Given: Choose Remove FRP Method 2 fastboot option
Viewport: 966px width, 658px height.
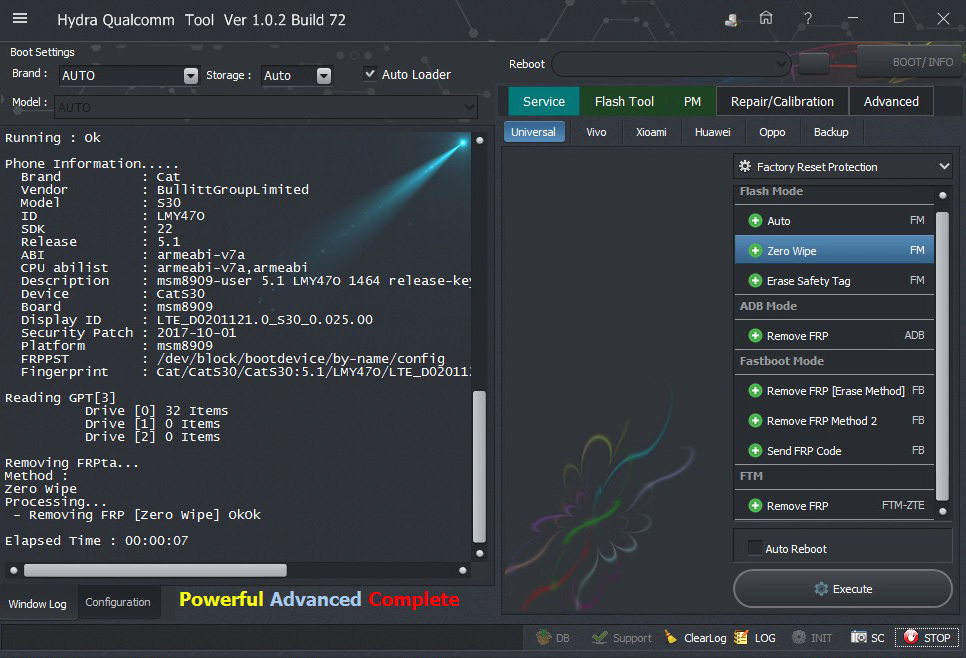Looking at the screenshot, I should click(834, 421).
